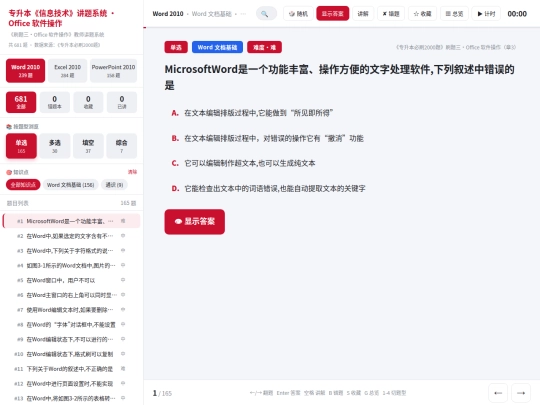540x405 pixels.
Task: Click the big 显示答案 button below options
Action: point(195,221)
